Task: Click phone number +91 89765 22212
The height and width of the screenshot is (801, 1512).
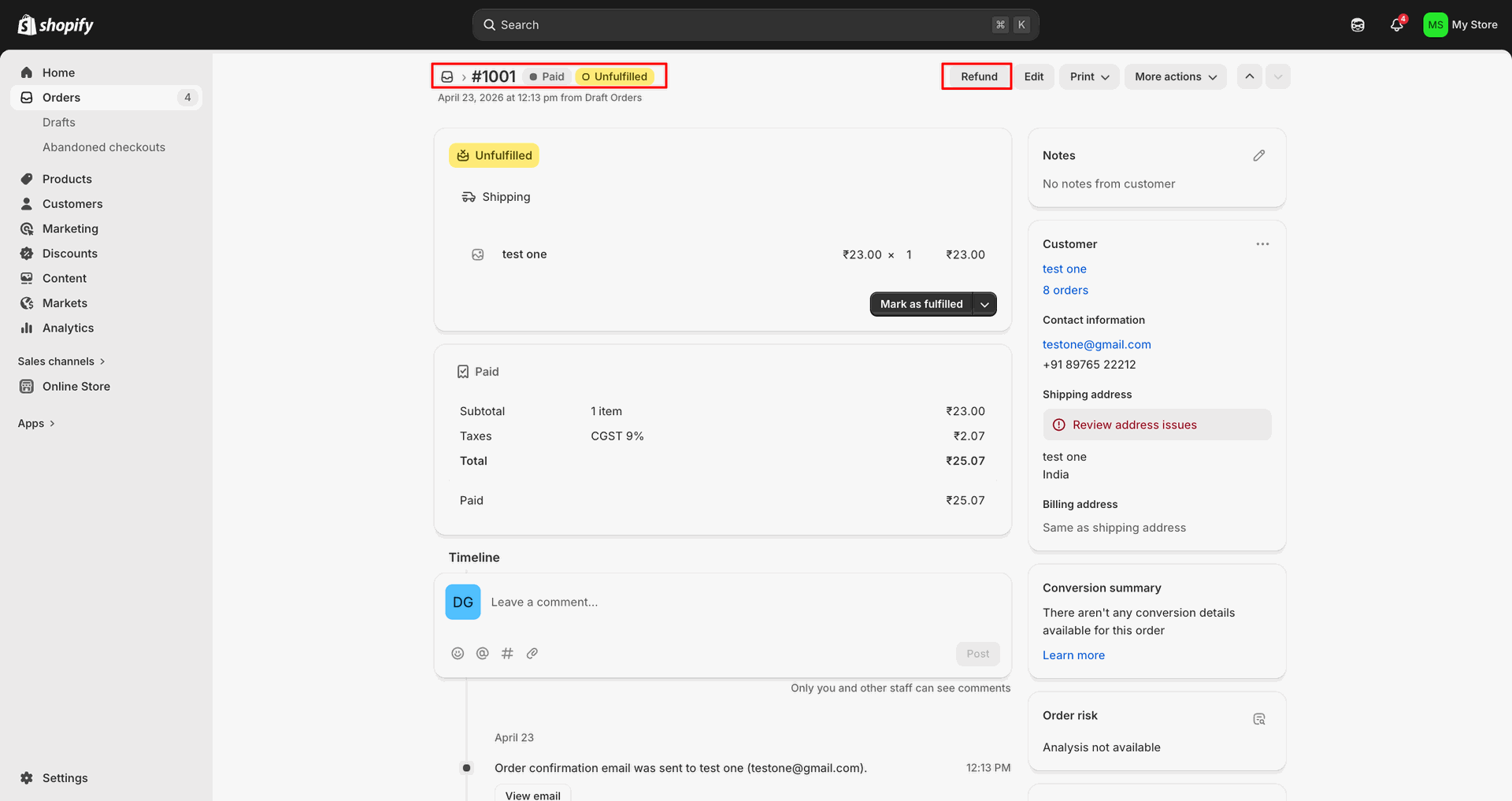Action: click(x=1089, y=365)
